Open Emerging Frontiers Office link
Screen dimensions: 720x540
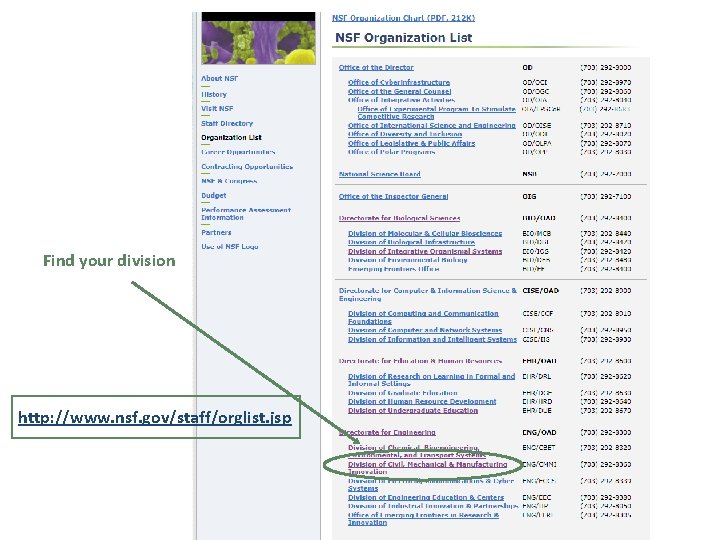click(394, 269)
